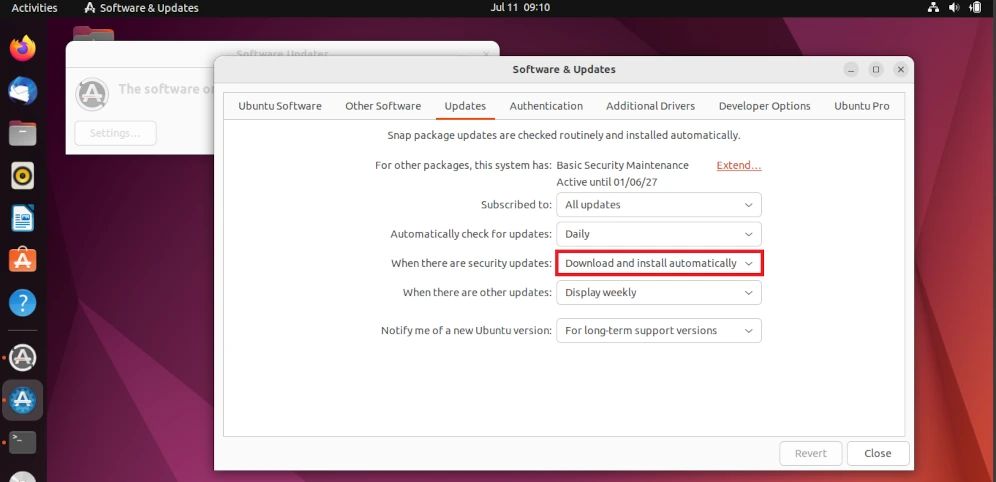Screen dimensions: 996x482
Task: Open the security updates action dropdown
Action: (x=659, y=263)
